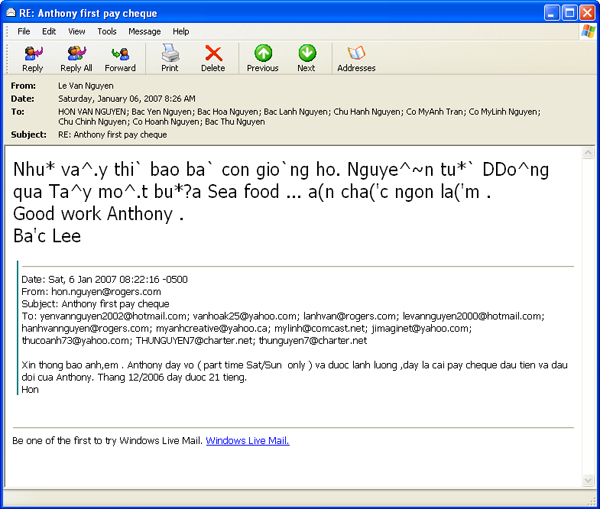Viewport: 600px width, 509px height.
Task: Open the Windows Live Mail link
Action: point(248,441)
